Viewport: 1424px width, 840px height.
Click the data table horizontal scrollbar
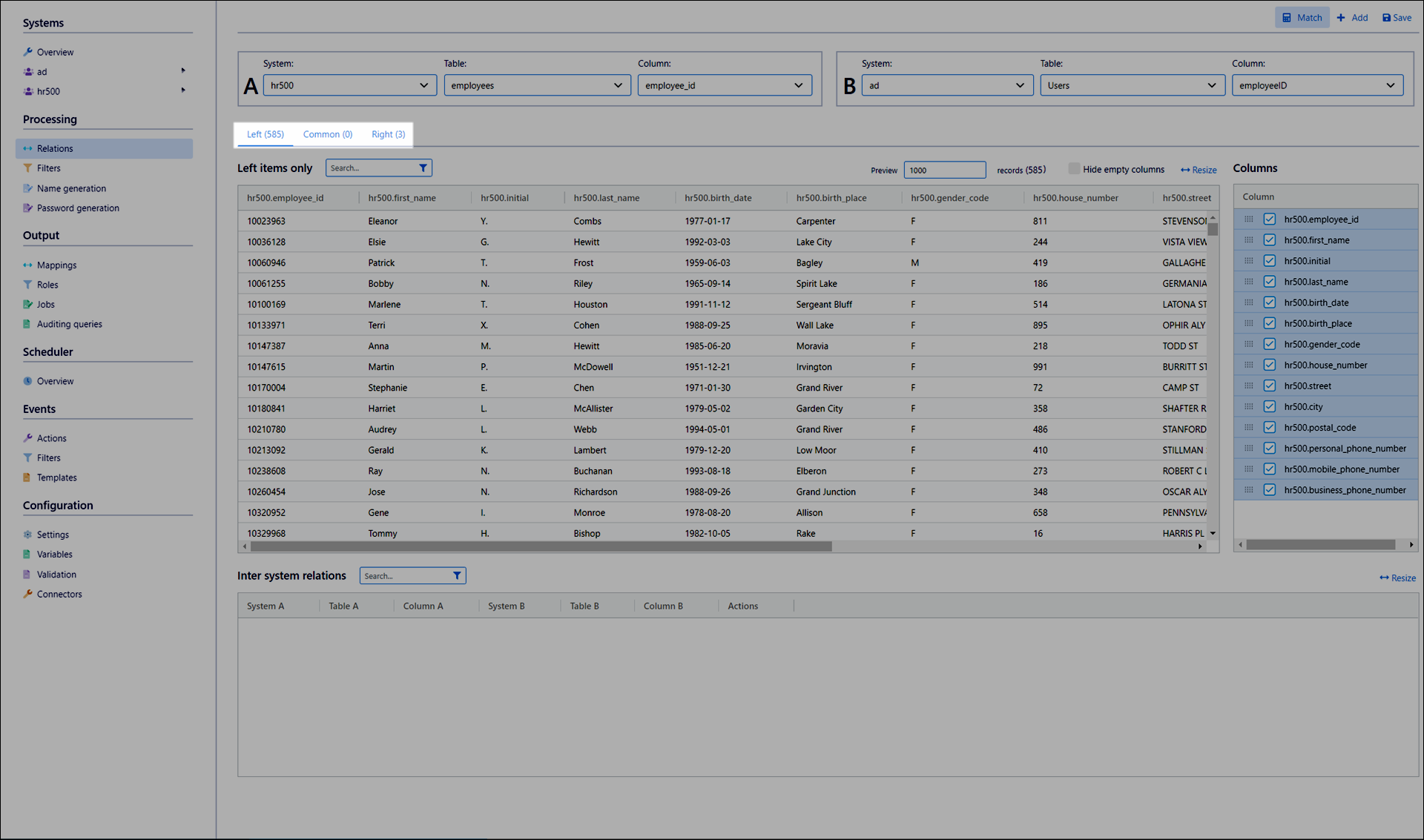[x=541, y=546]
